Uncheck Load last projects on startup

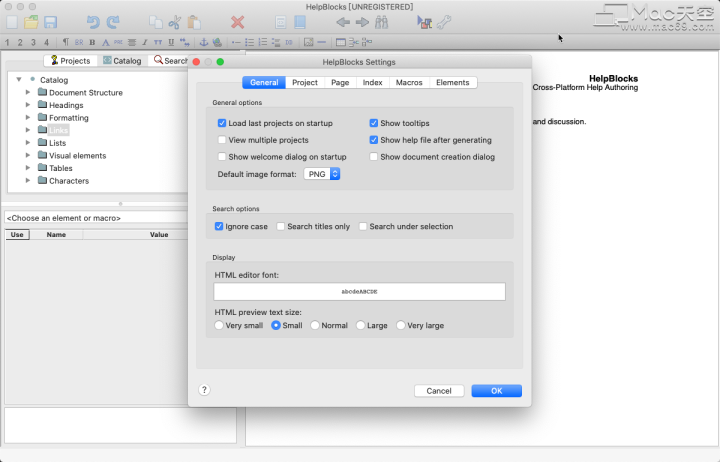222,123
